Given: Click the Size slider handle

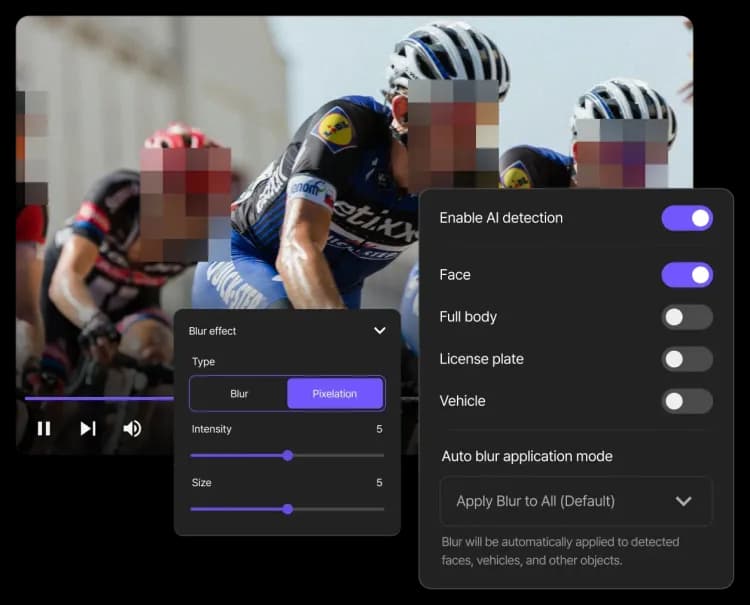Looking at the screenshot, I should [x=288, y=508].
